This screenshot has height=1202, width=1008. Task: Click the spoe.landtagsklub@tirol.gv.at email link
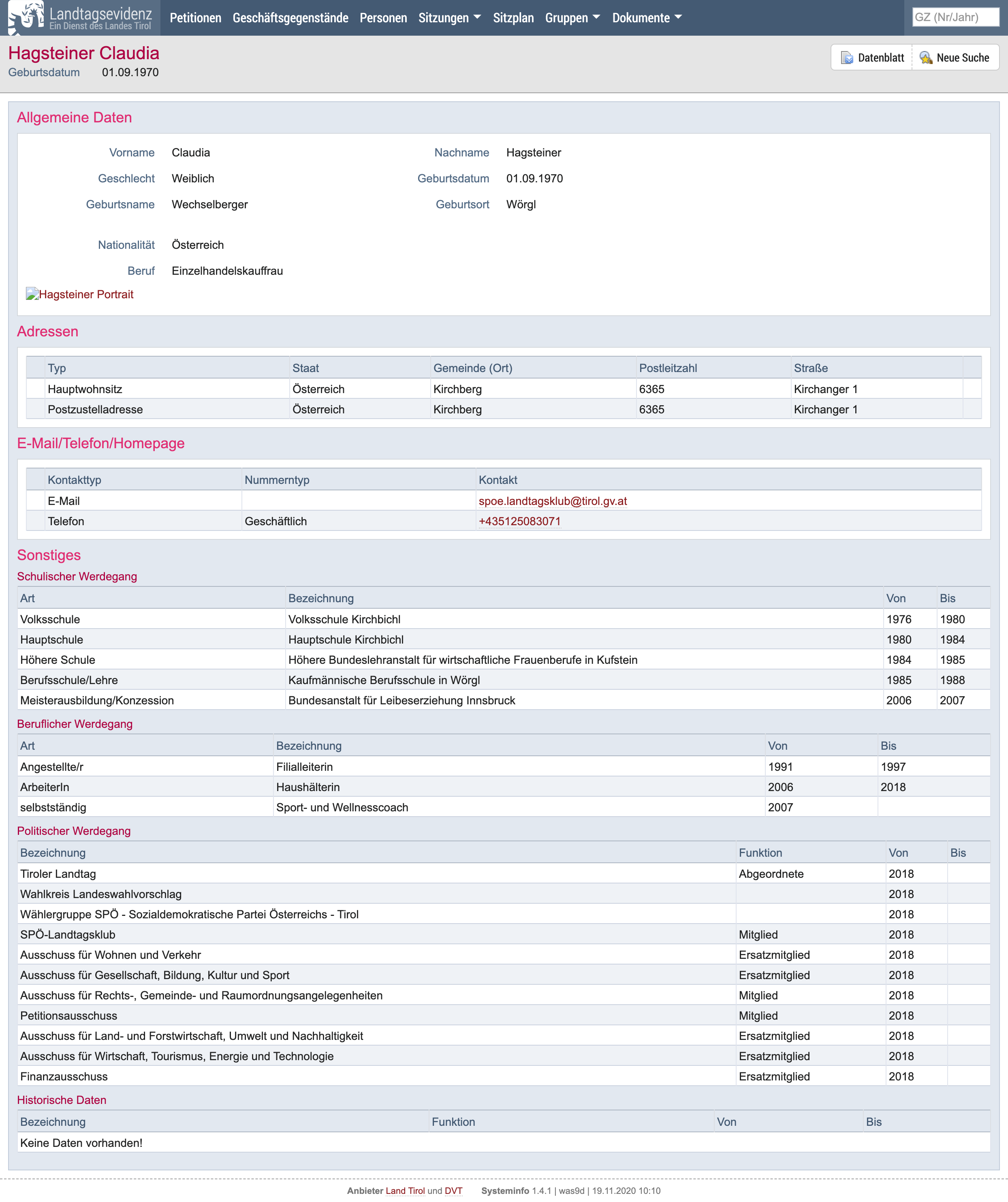pos(553,501)
